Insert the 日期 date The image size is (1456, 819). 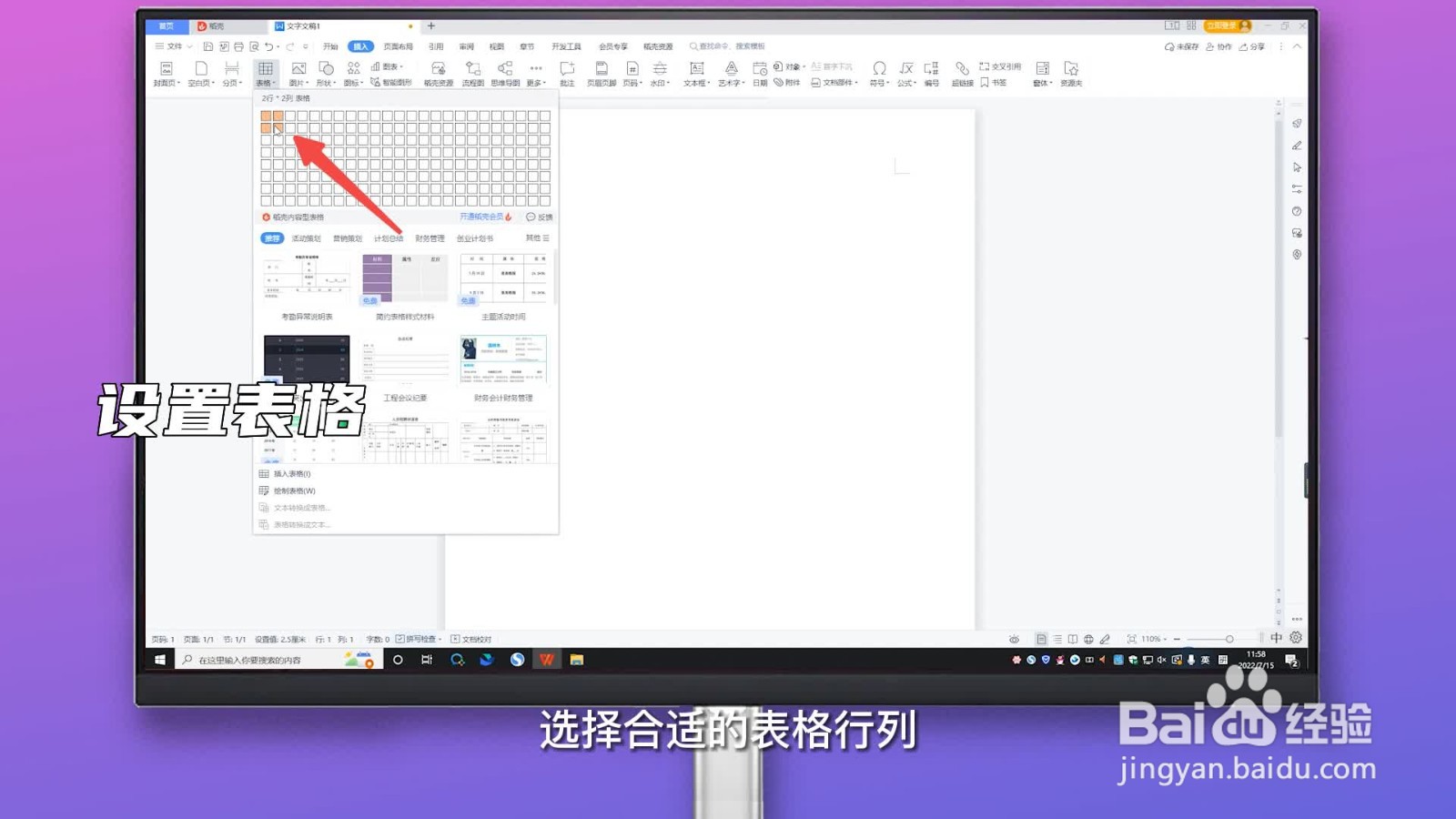tap(760, 74)
